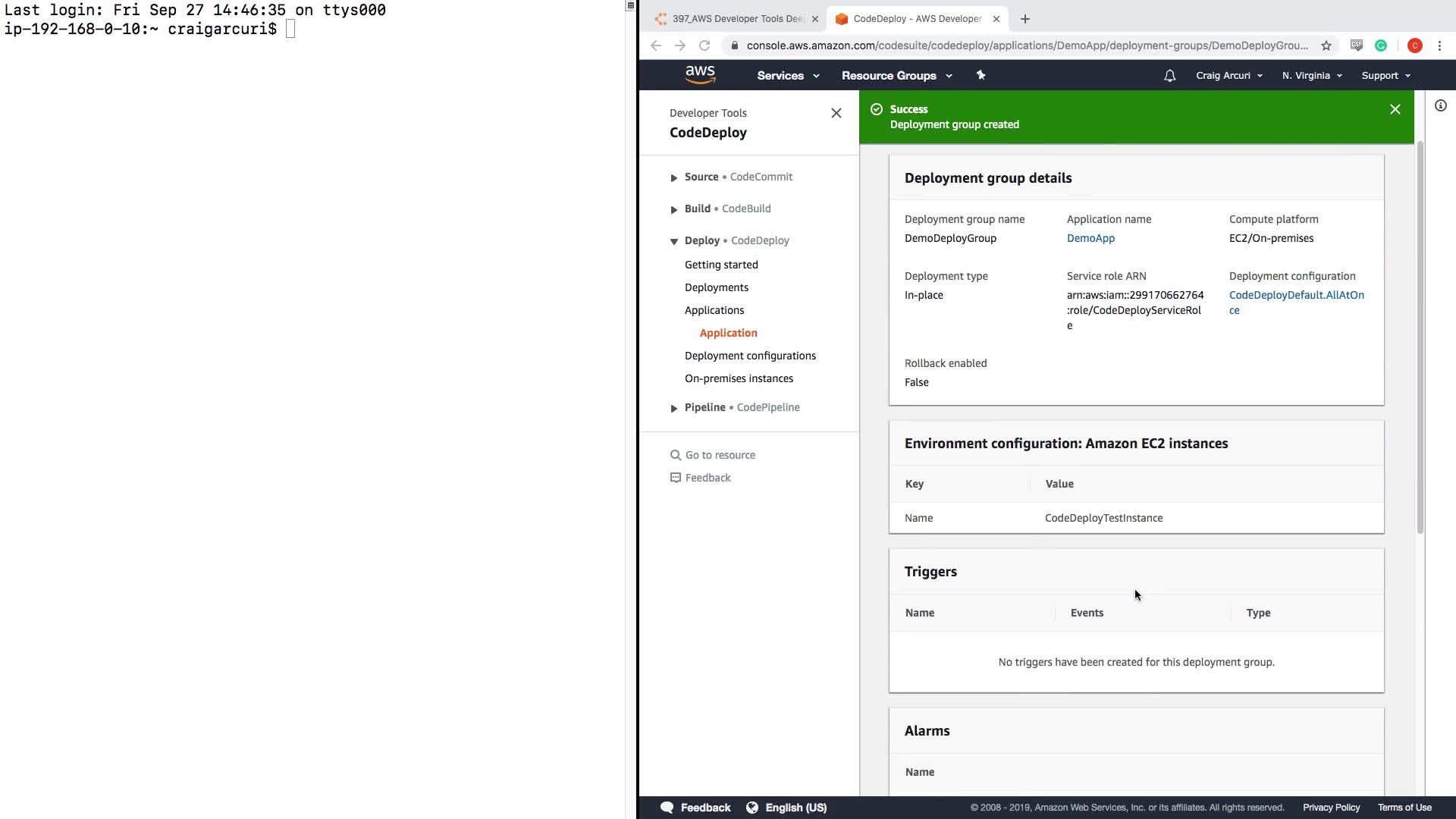The width and height of the screenshot is (1456, 819).
Task: Bookmark page with star icon
Action: (1326, 45)
